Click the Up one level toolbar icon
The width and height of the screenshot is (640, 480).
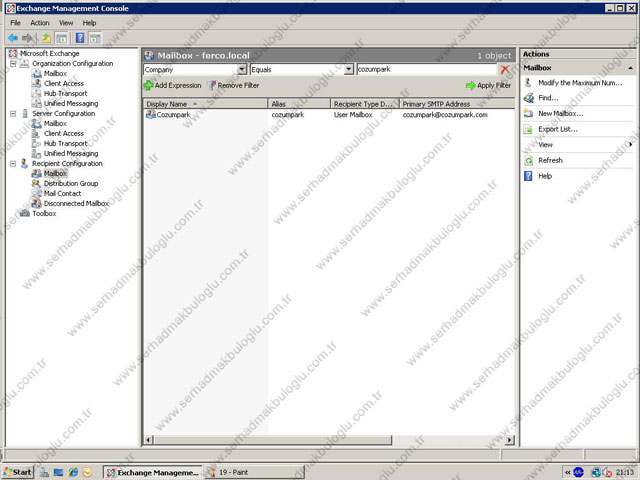(x=46, y=38)
